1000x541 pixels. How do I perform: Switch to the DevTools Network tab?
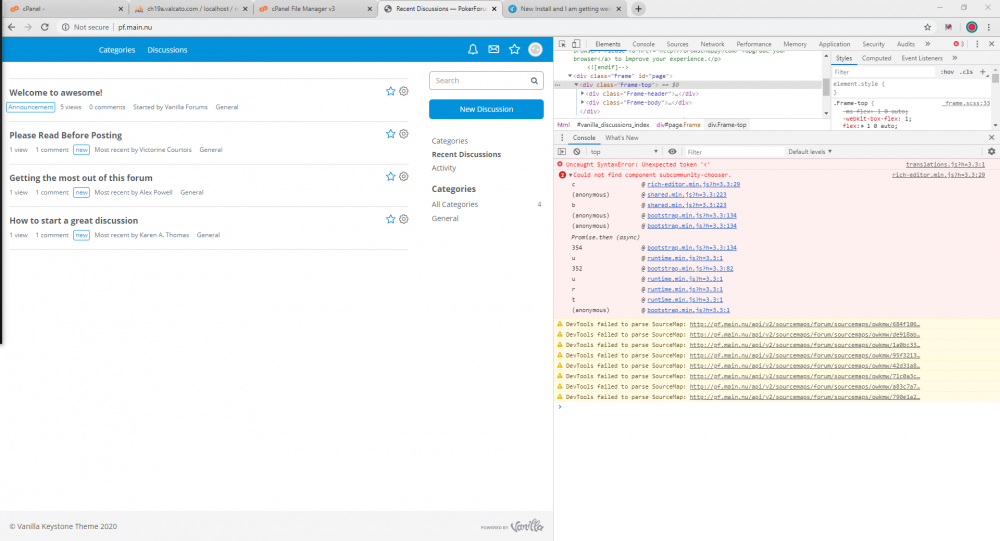(x=712, y=44)
